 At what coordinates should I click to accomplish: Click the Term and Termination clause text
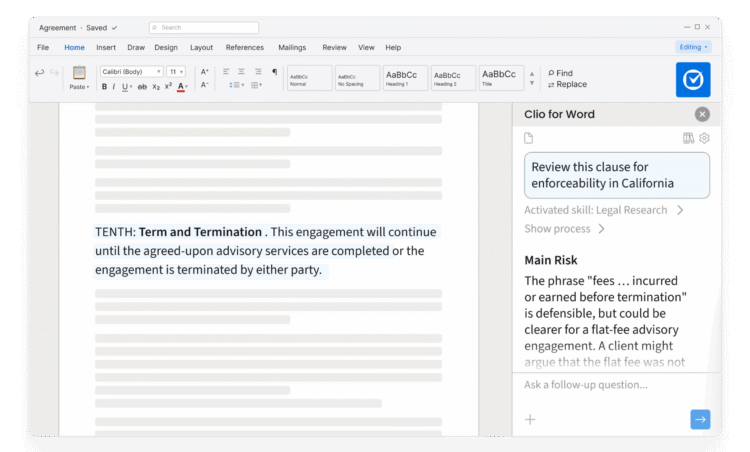coord(265,251)
